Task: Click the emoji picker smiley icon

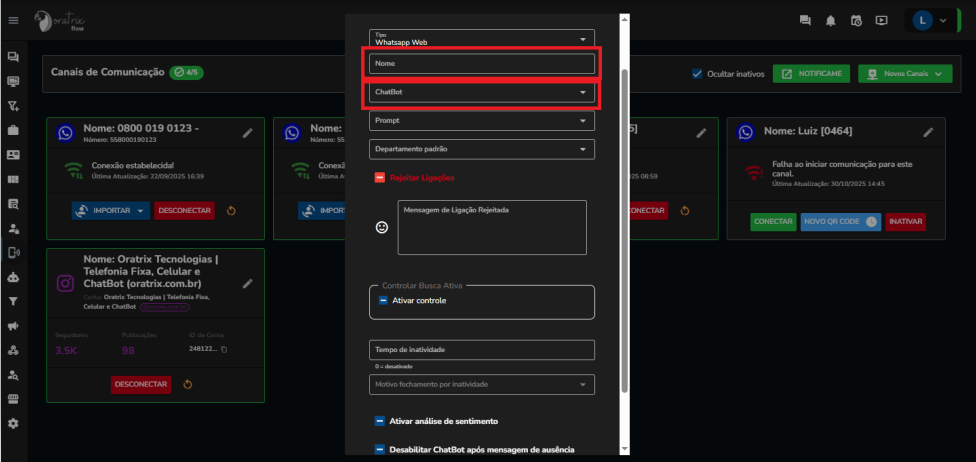Action: (x=381, y=228)
